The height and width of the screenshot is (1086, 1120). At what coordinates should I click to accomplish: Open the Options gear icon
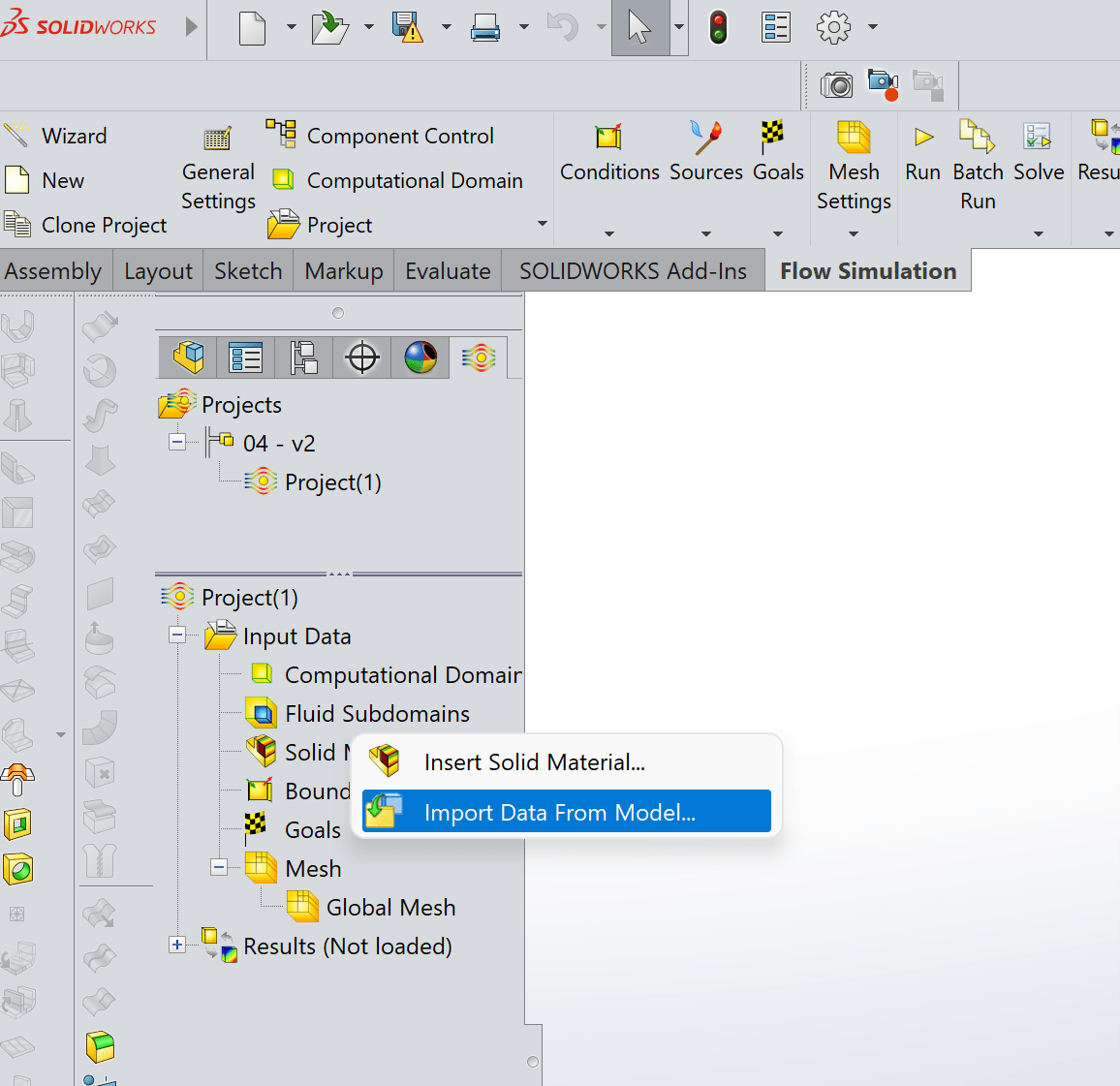pyautogui.click(x=833, y=28)
